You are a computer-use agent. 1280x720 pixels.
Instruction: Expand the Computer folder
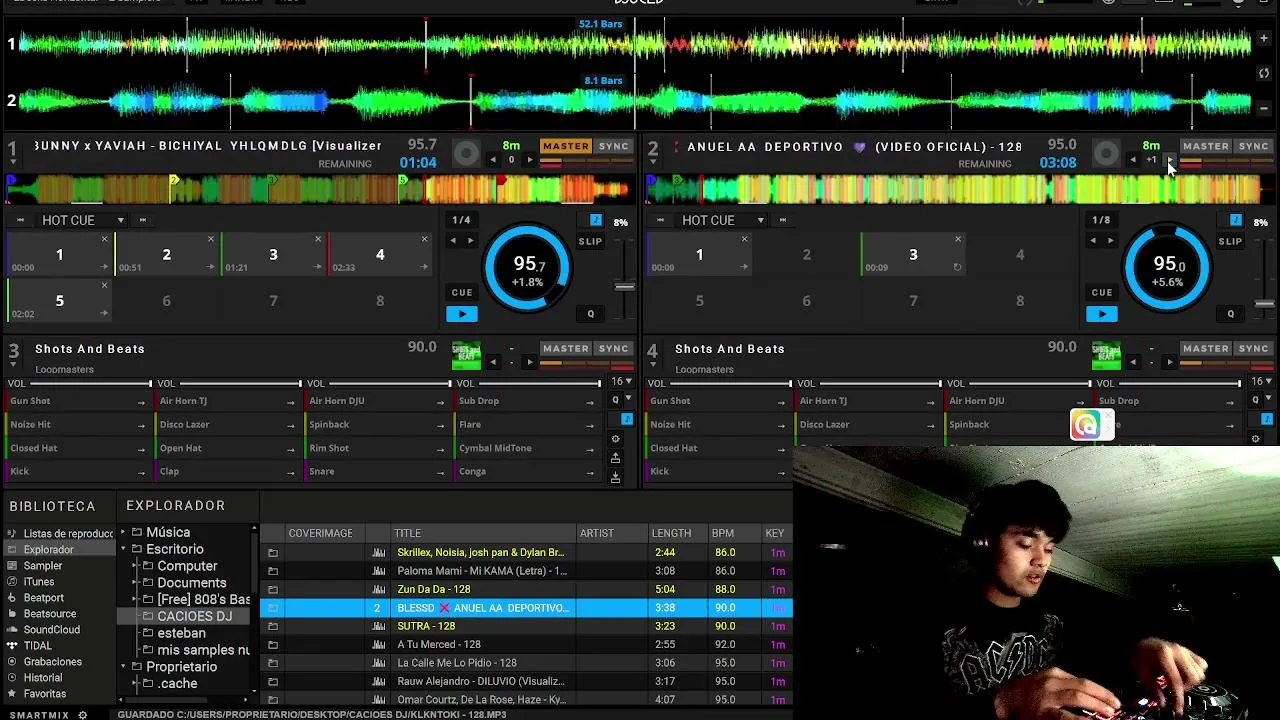(x=135, y=567)
